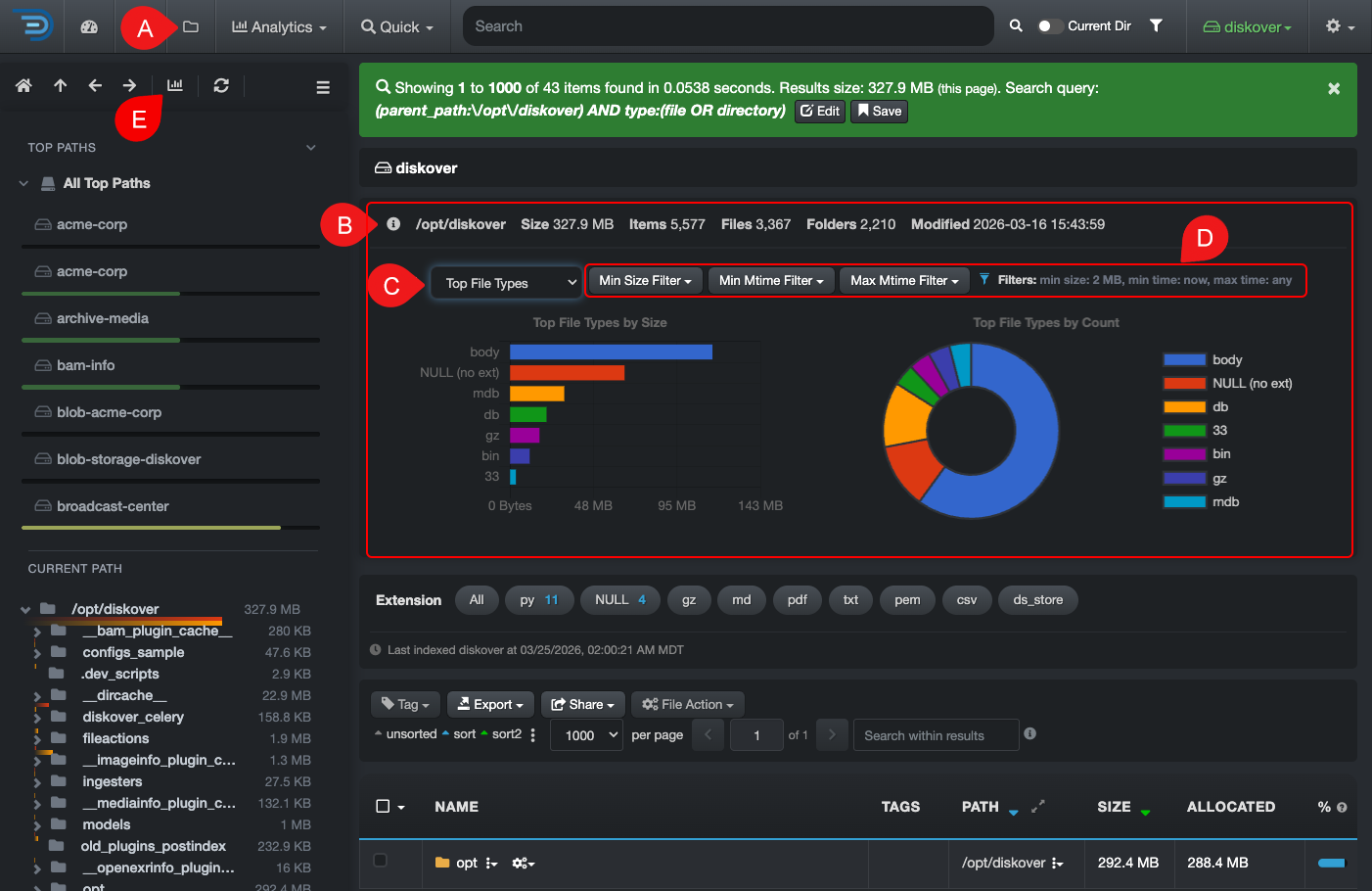Collapse the All Top Paths tree node
1372x891 pixels.
(x=23, y=183)
